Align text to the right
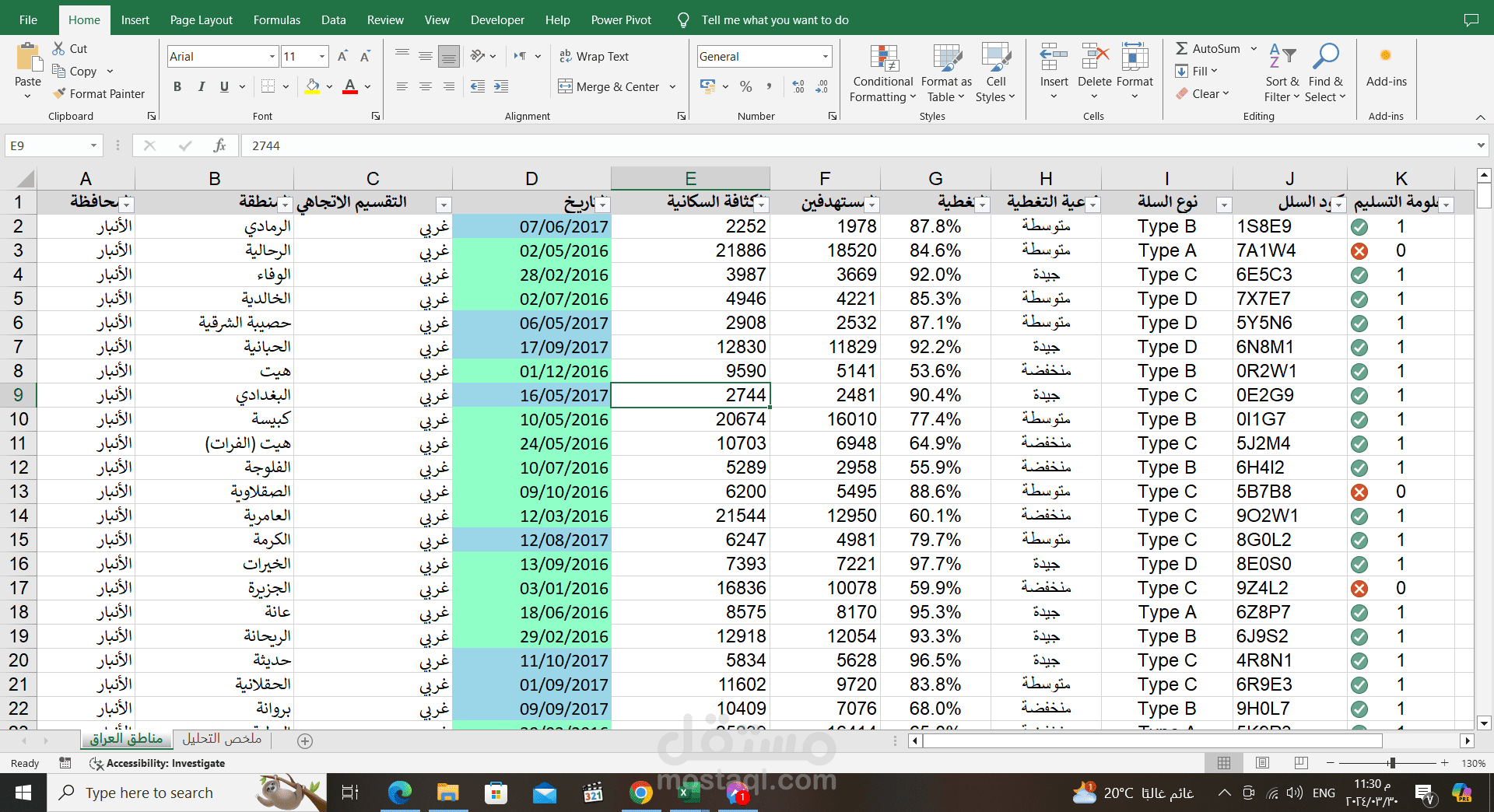Screen dimensions: 1494x812 point(448,87)
